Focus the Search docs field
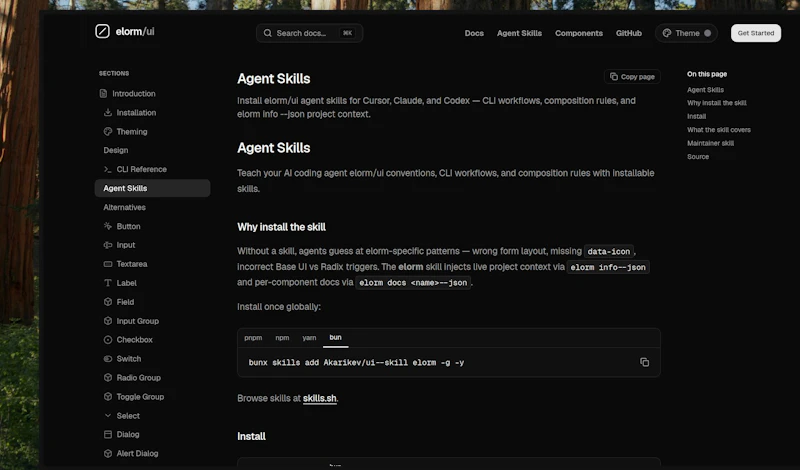 point(309,33)
